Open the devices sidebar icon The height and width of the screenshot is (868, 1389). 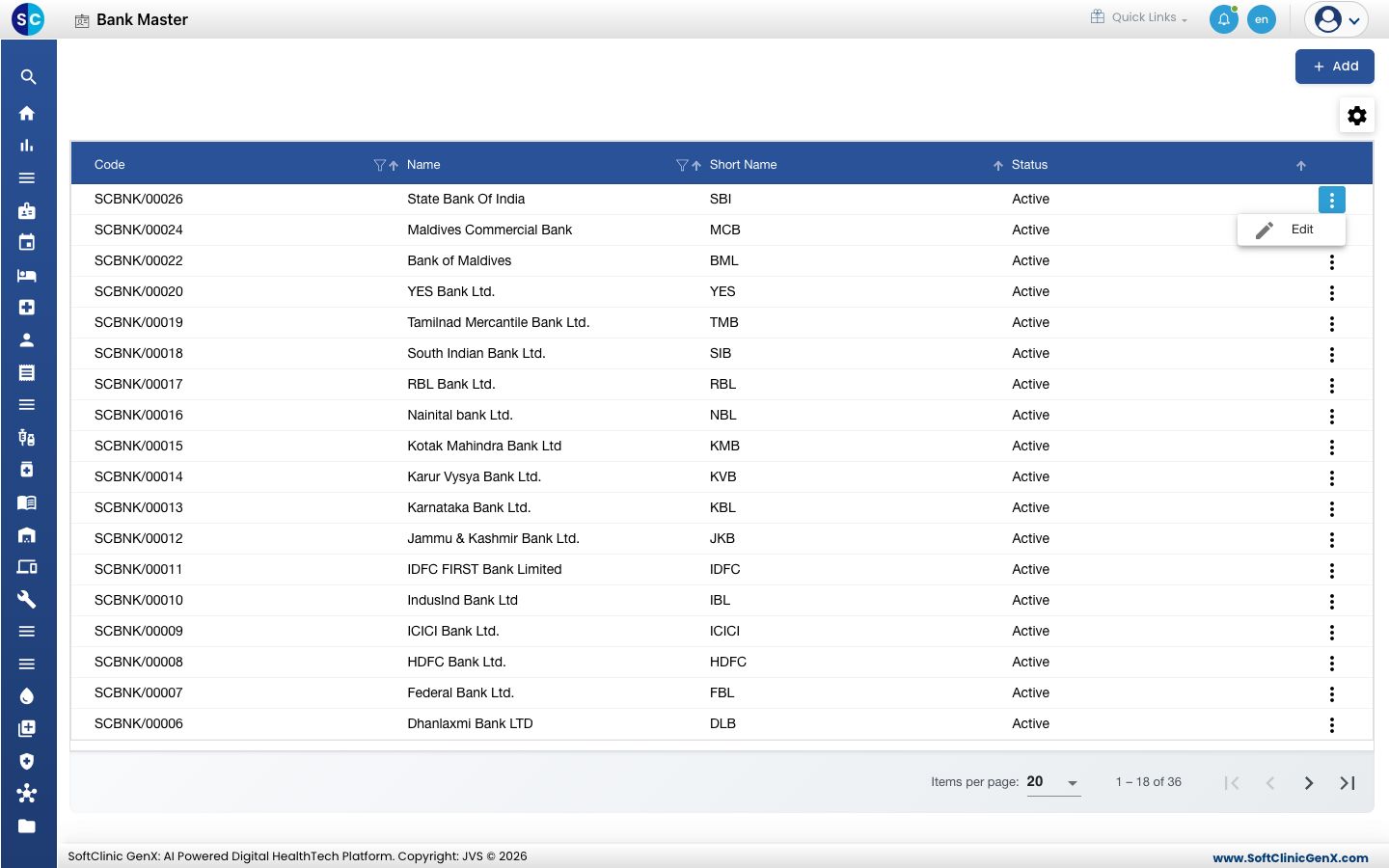(x=27, y=567)
